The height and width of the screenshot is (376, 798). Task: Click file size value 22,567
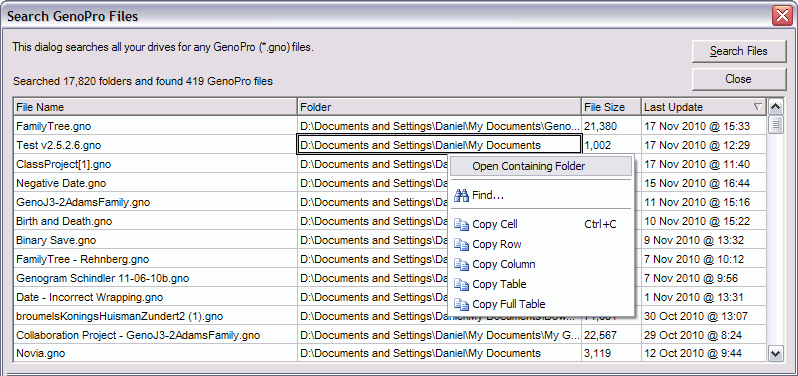tap(600, 335)
